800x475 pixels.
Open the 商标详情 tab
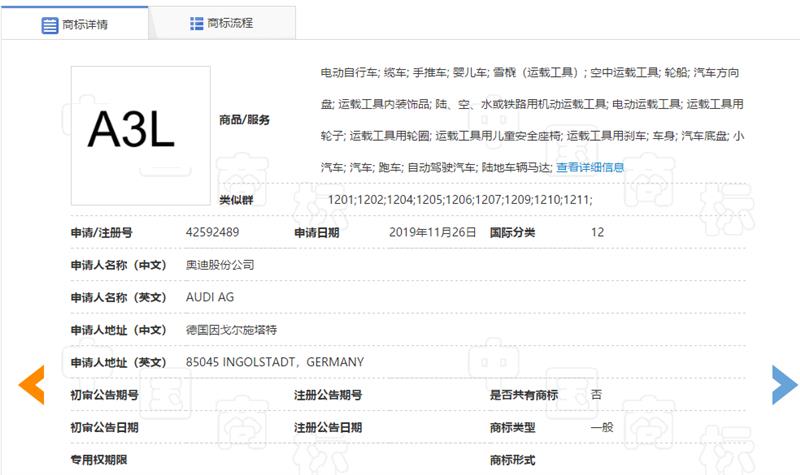point(74,23)
